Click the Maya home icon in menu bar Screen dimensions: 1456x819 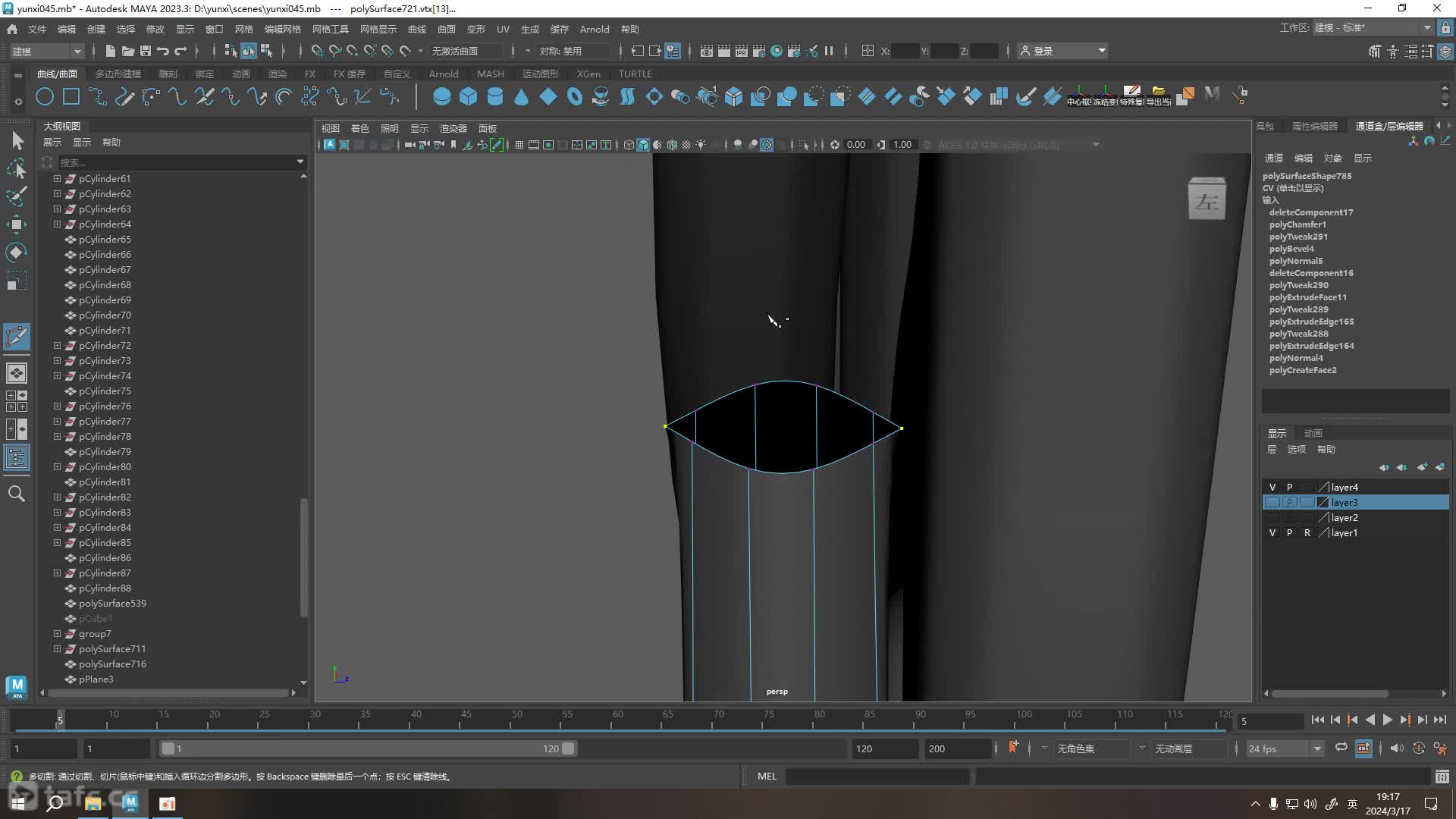[12, 29]
